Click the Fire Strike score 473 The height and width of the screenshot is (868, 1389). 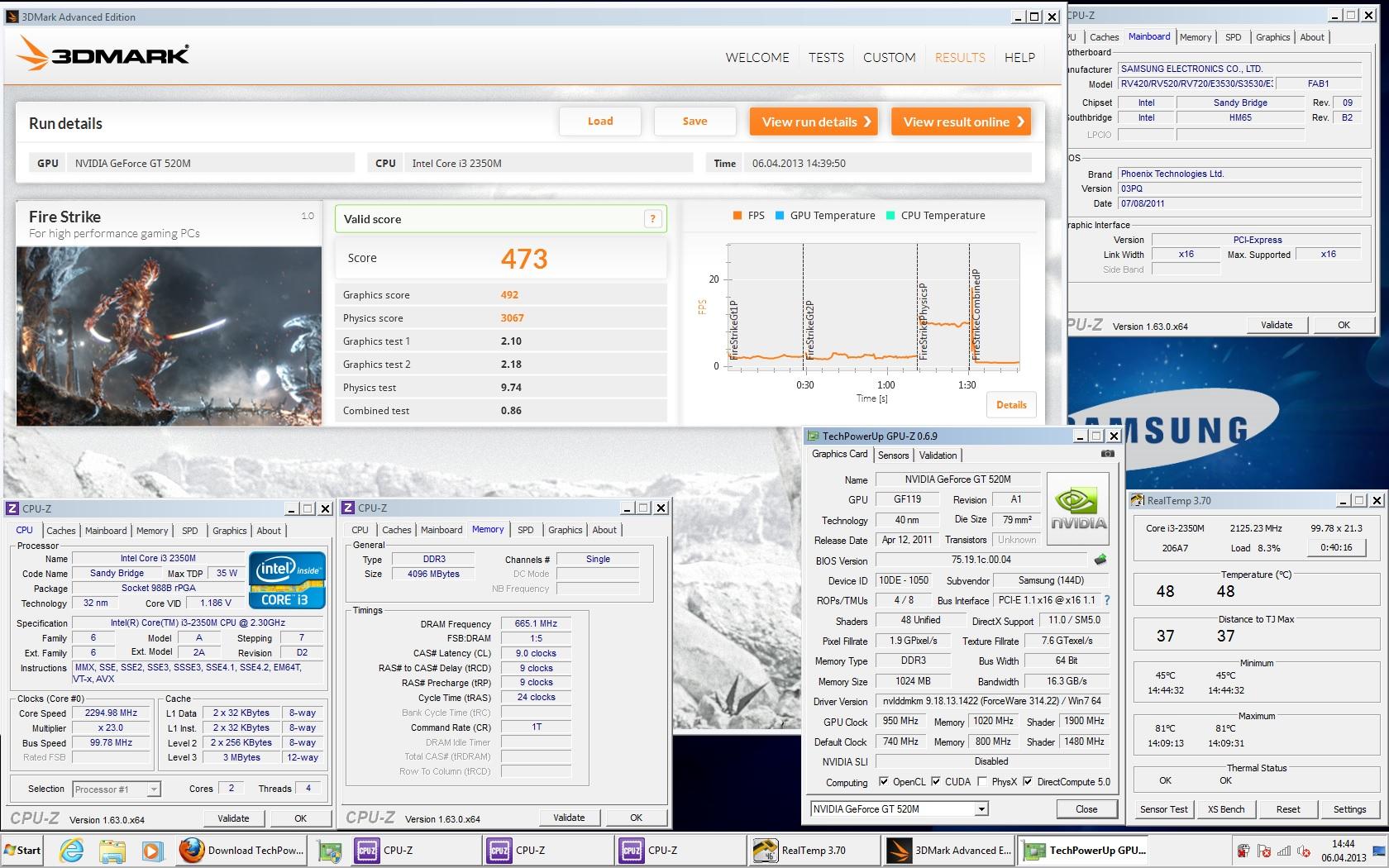point(524,259)
